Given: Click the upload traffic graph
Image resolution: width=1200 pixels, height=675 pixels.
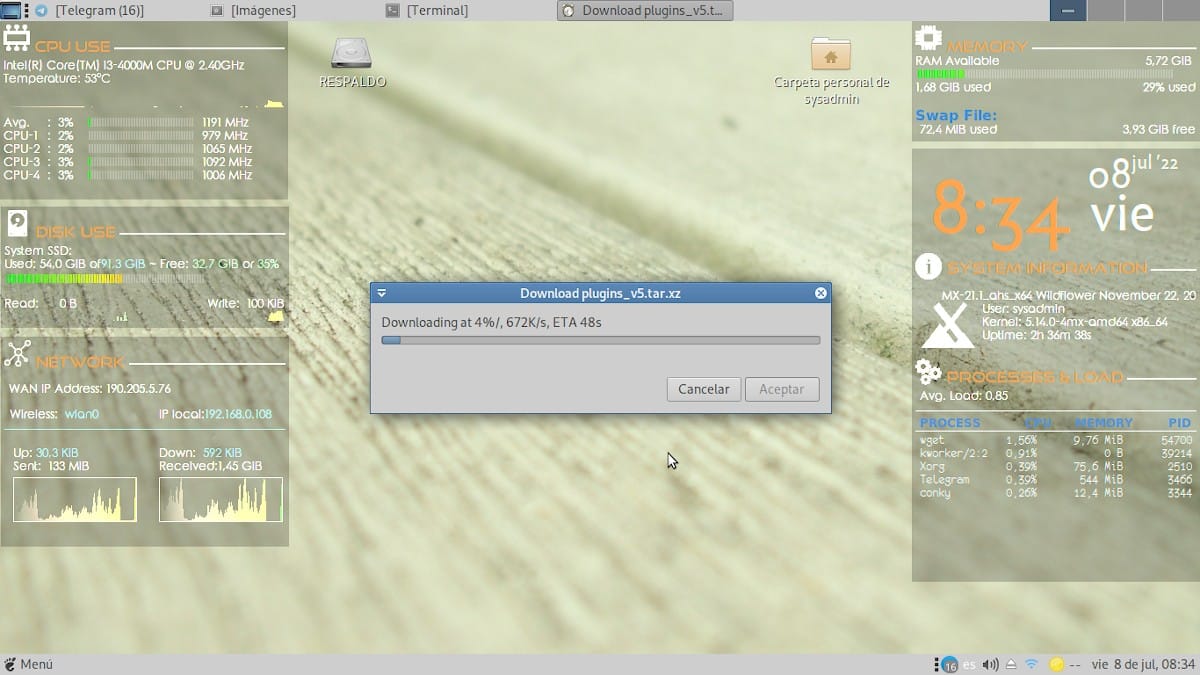Looking at the screenshot, I should coord(75,499).
